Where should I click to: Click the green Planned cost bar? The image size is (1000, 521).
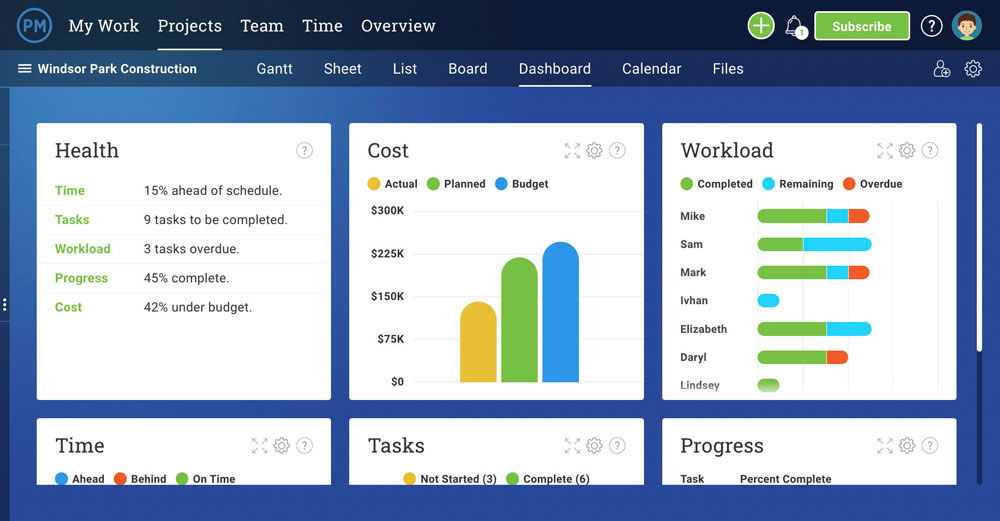pos(519,320)
